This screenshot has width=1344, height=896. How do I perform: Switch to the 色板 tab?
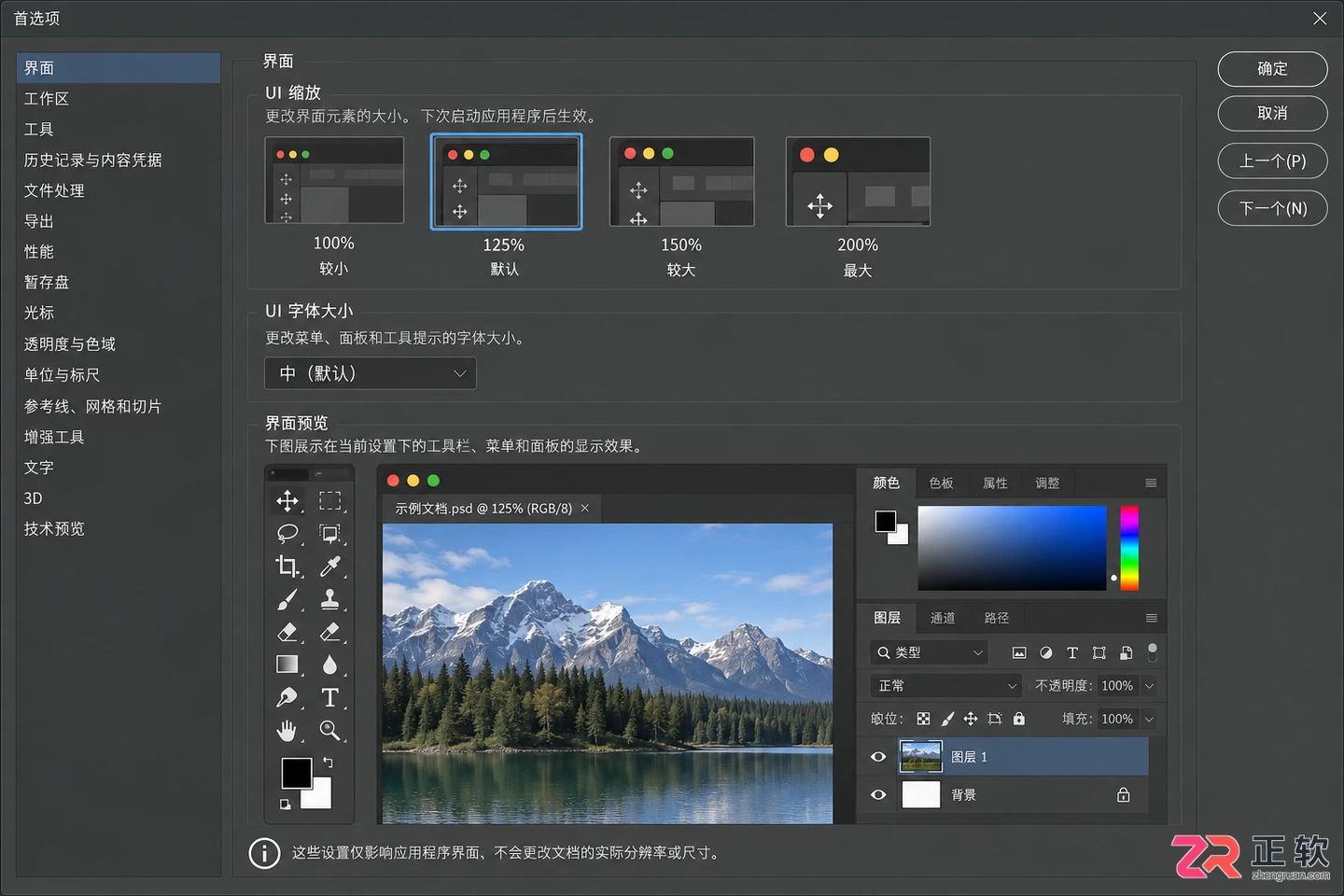tap(942, 483)
